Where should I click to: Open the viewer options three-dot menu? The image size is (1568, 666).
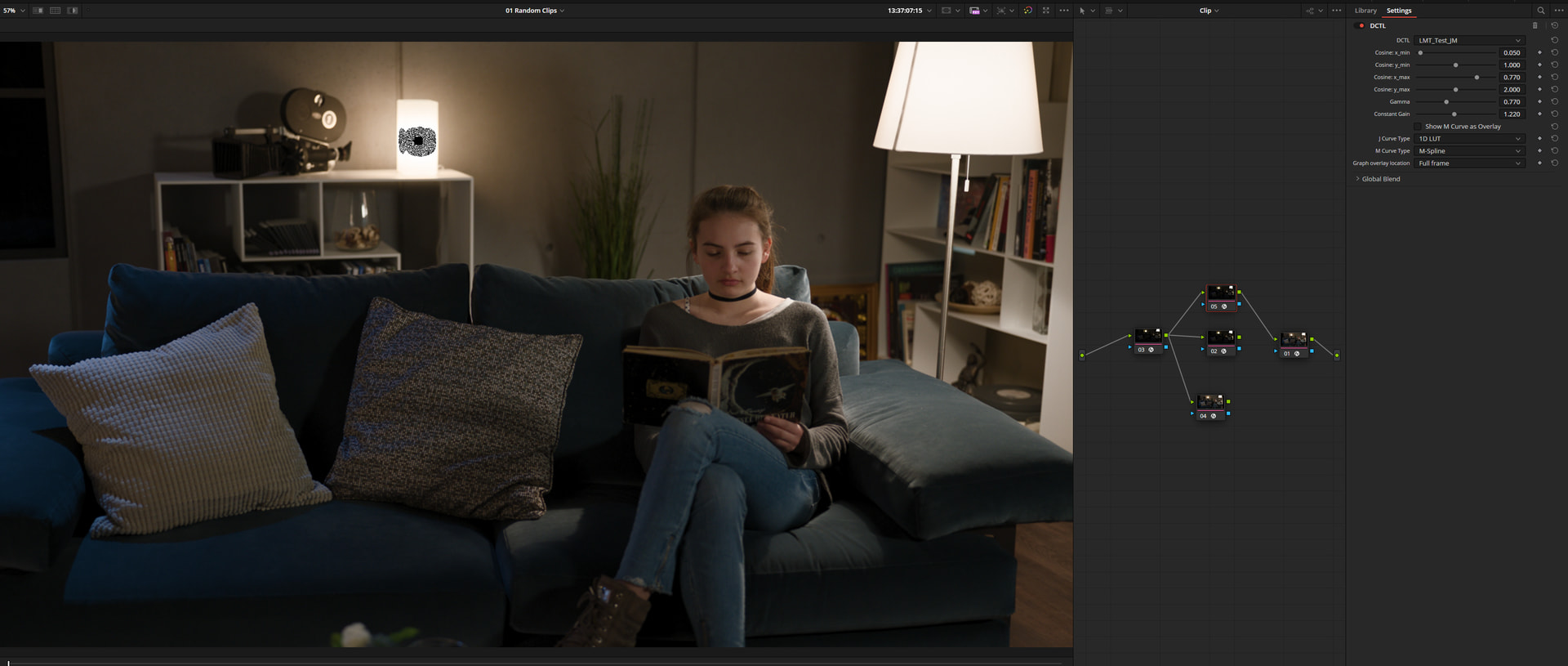point(1063,11)
